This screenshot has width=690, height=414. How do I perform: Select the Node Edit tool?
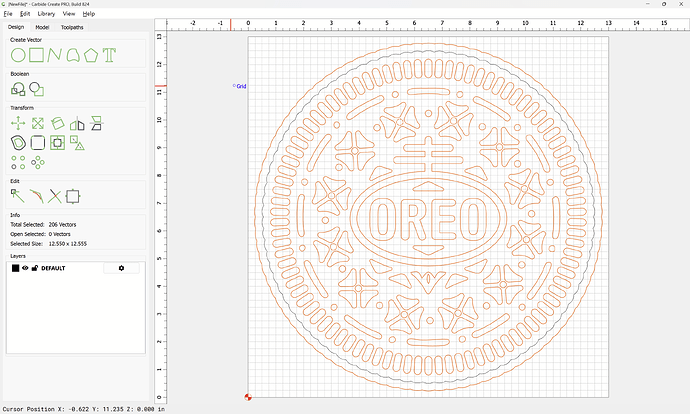[x=18, y=196]
